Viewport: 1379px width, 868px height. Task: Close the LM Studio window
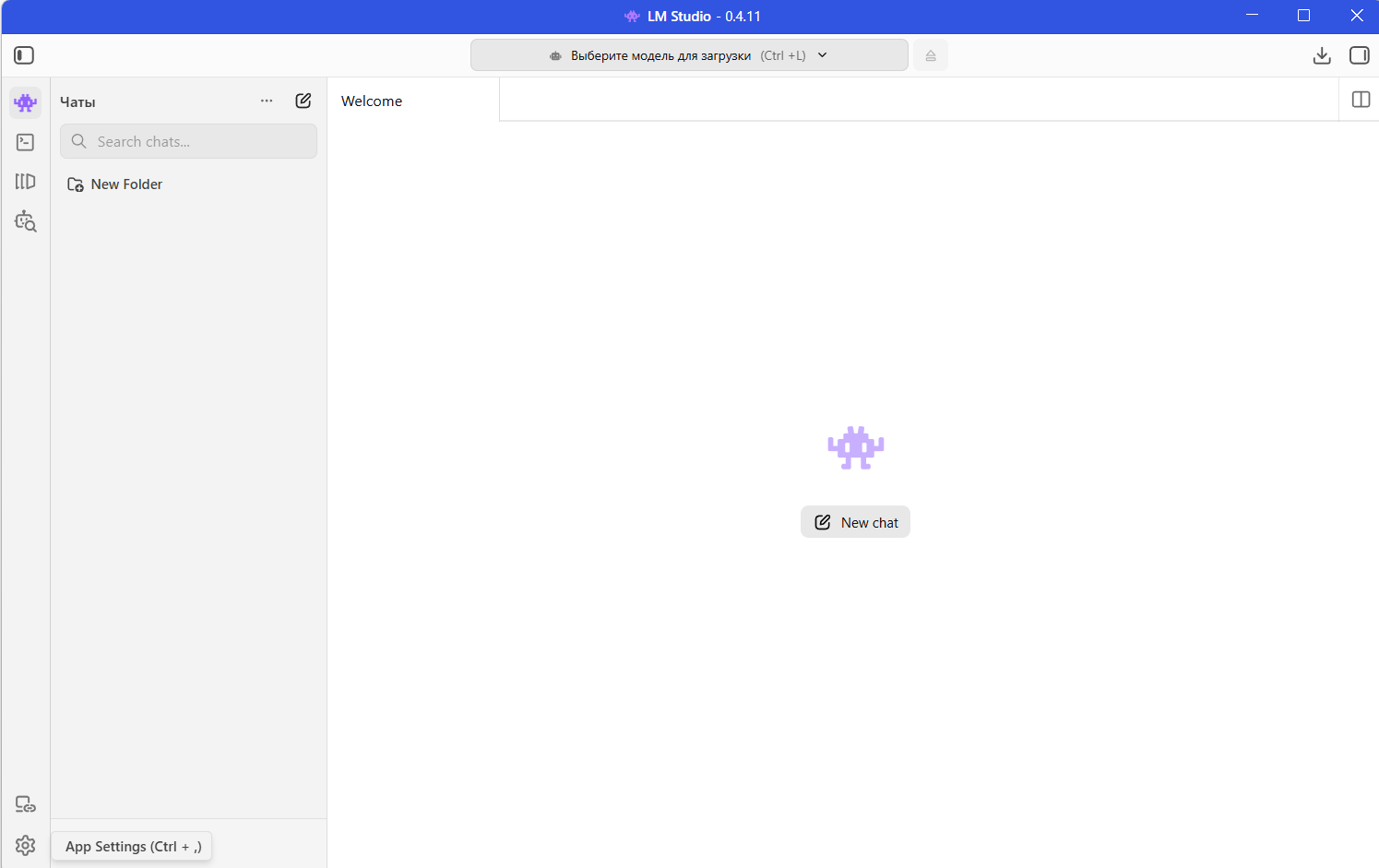click(1356, 16)
